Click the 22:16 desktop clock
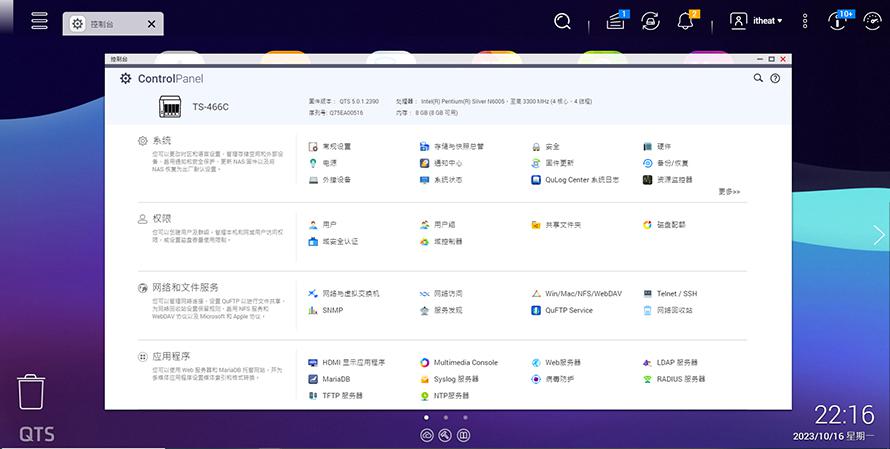Screen dimensions: 890x449 [844, 415]
